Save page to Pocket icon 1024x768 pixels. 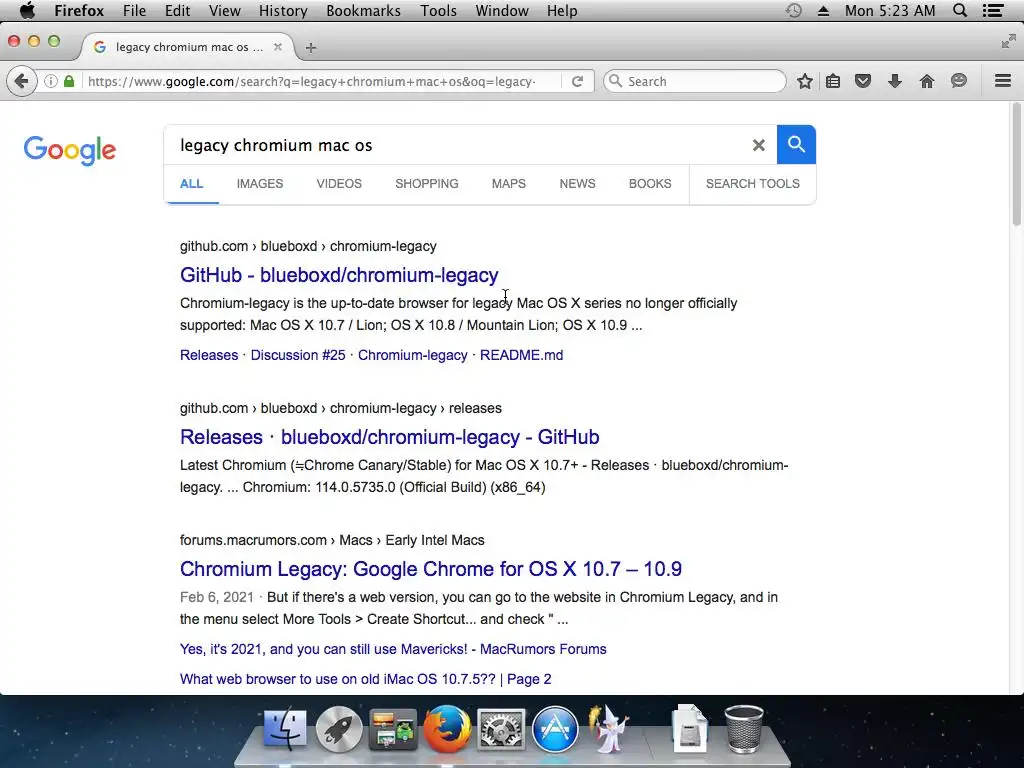pos(863,82)
